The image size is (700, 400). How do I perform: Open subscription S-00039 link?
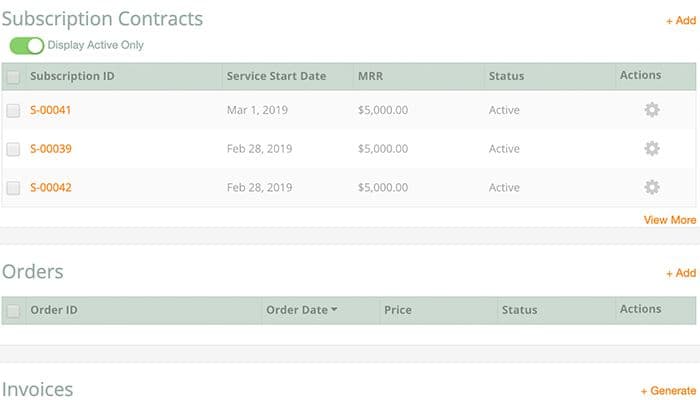[50, 149]
